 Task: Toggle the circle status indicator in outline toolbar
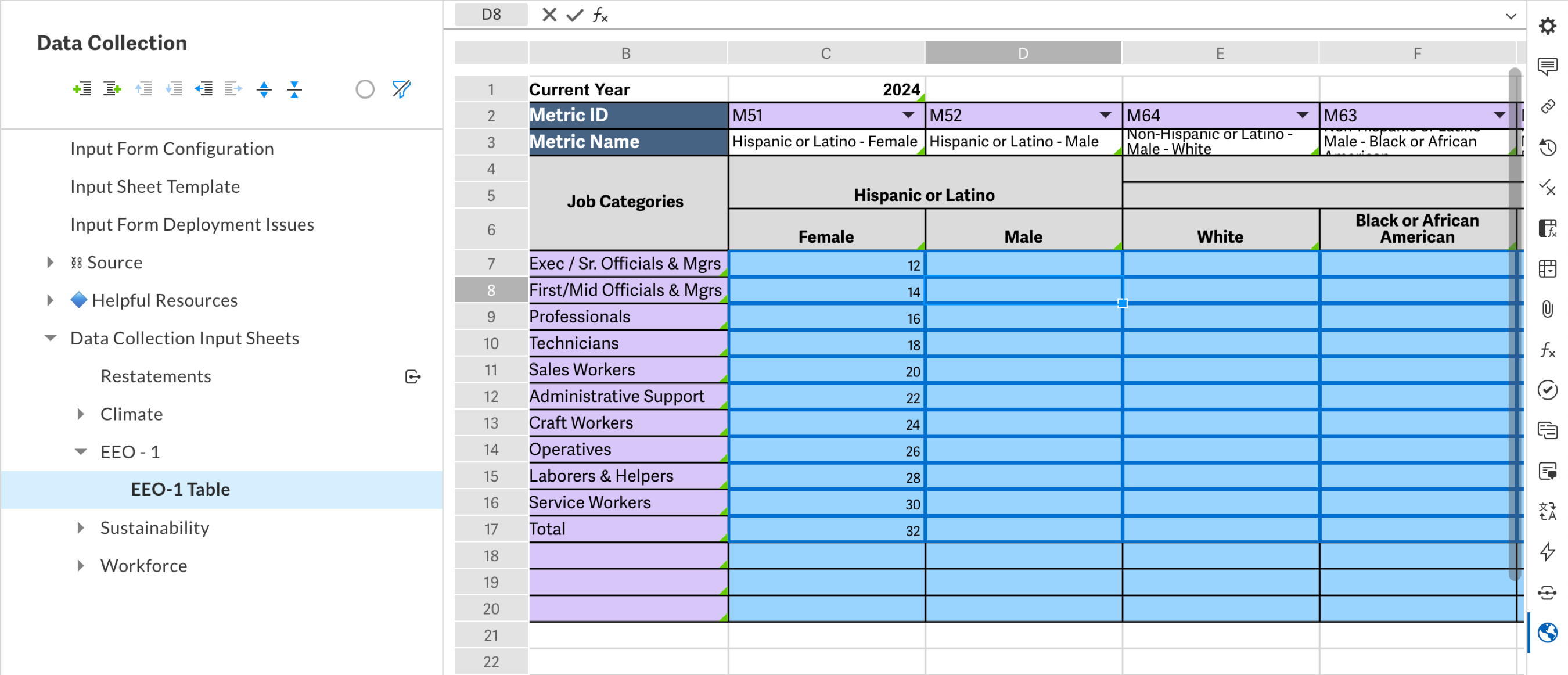point(365,89)
